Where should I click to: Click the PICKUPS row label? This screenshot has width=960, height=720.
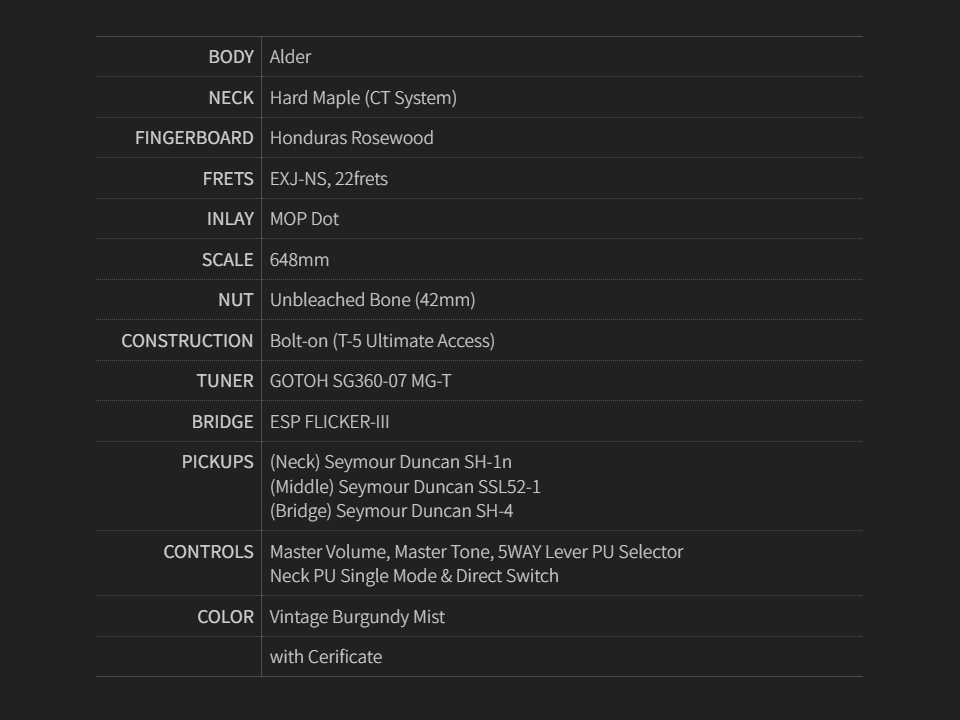[x=217, y=462]
